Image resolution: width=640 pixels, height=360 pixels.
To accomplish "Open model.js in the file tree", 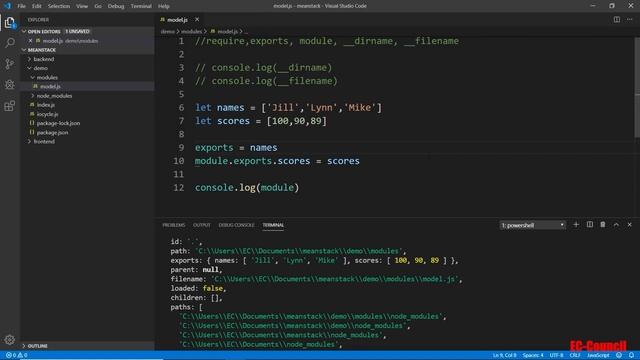I will (x=50, y=87).
